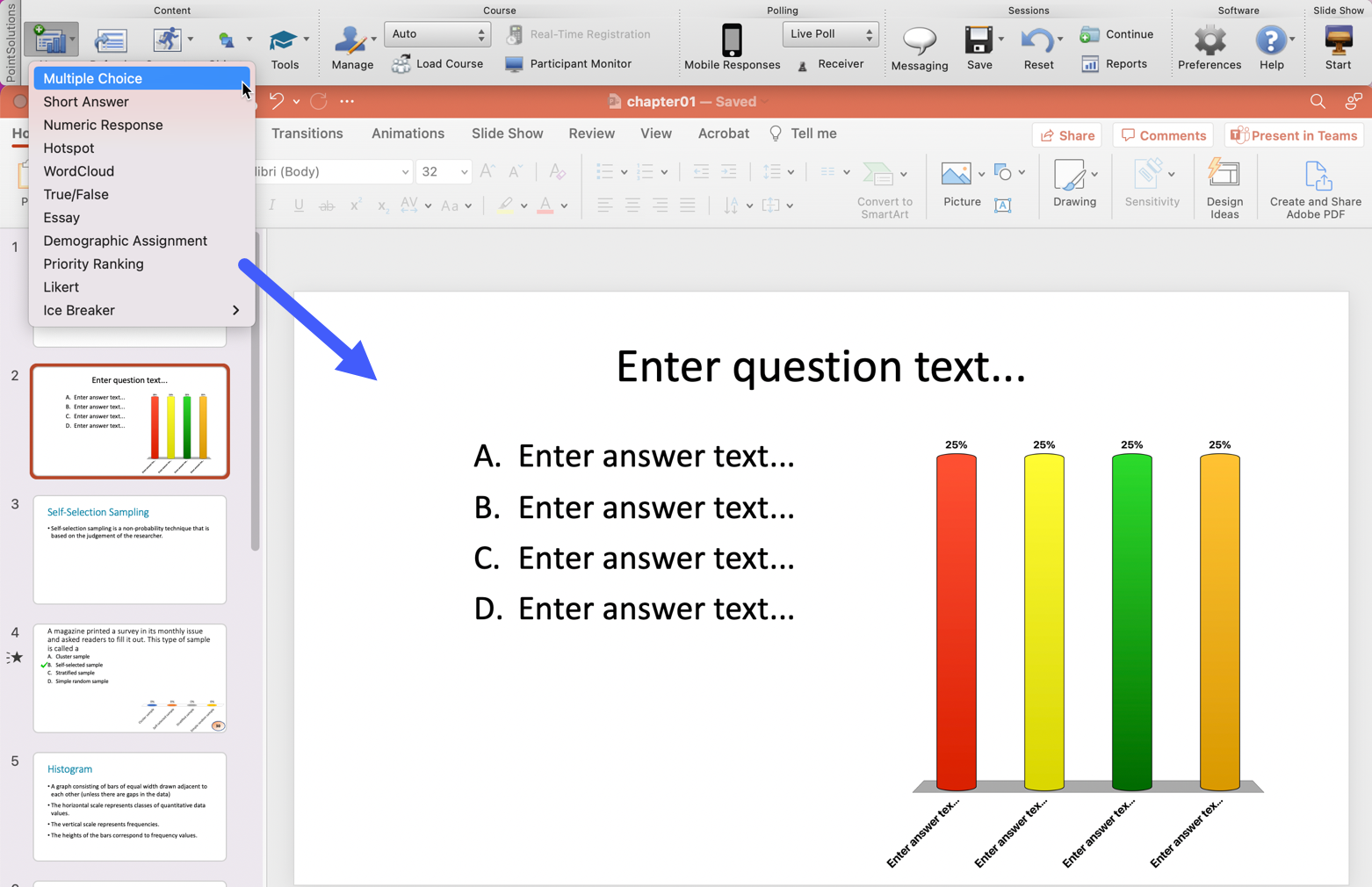Image resolution: width=1372 pixels, height=887 pixels.
Task: Select the Self-Selection Sampling slide thumbnail
Action: [130, 550]
